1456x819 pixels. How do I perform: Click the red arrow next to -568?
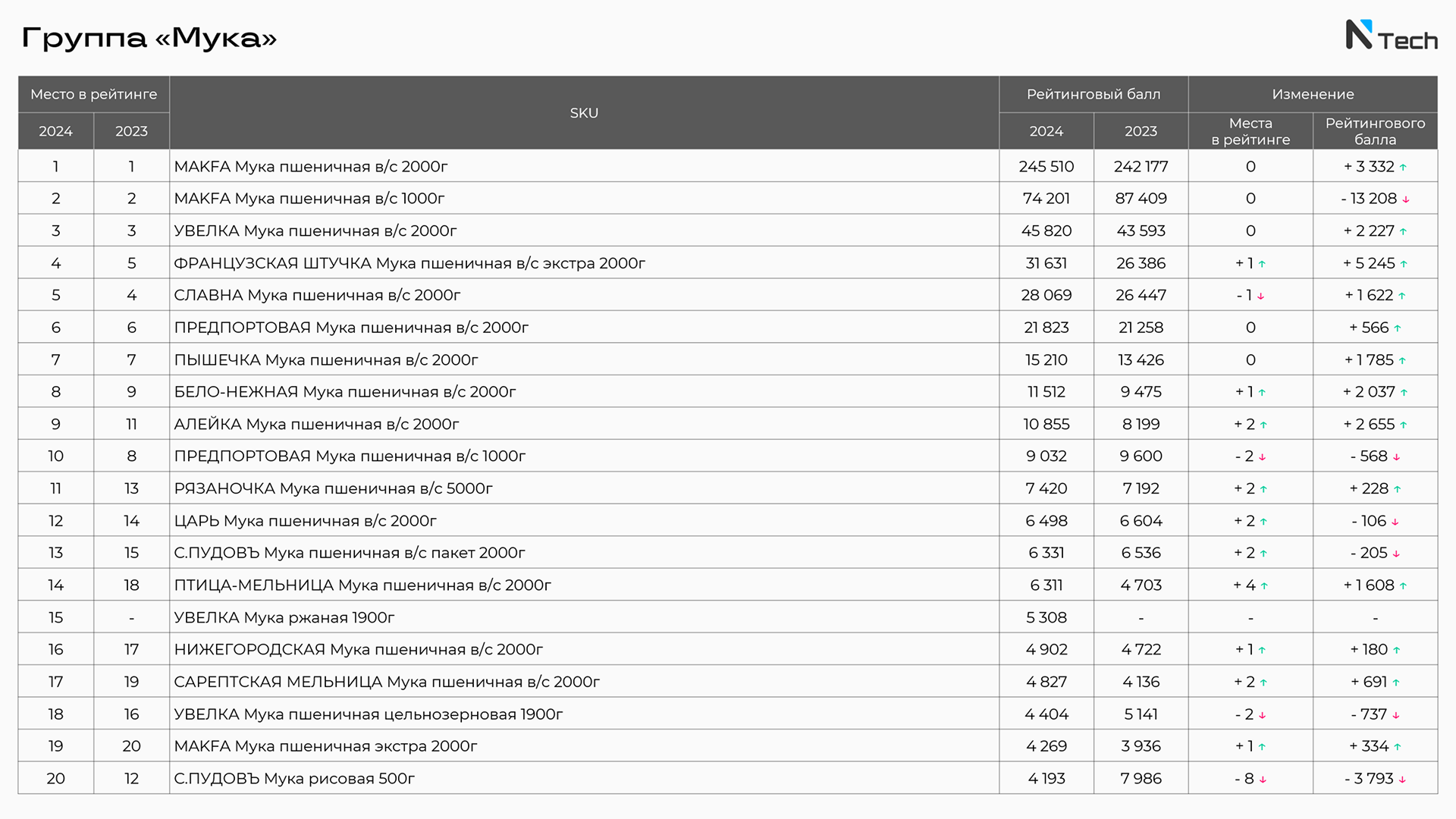[1396, 457]
